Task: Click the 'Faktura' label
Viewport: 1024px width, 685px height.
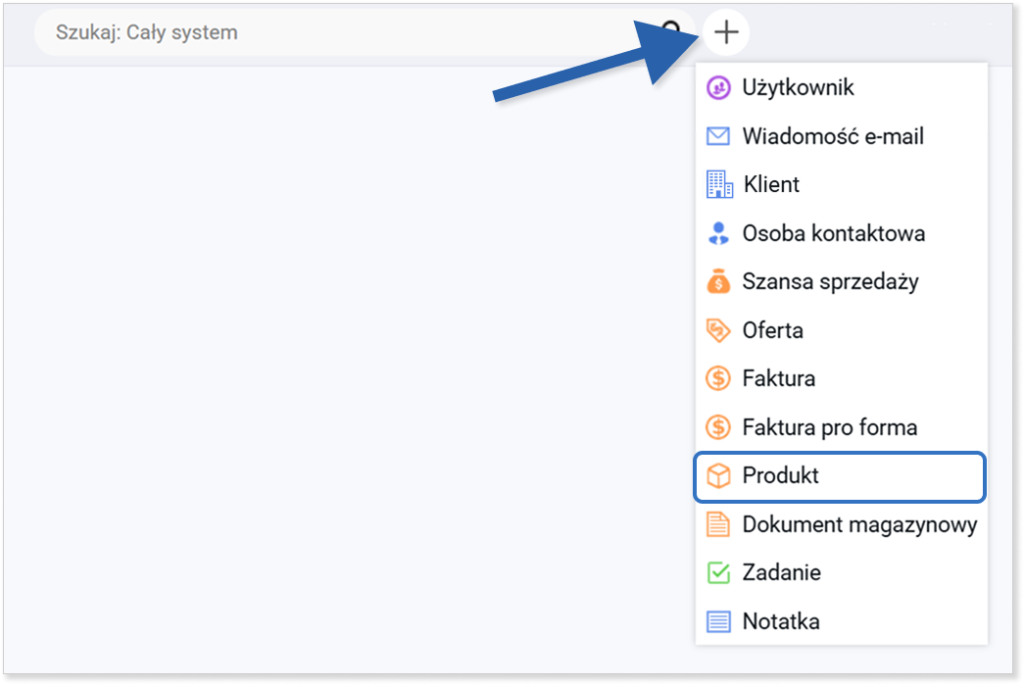Action: click(x=778, y=379)
